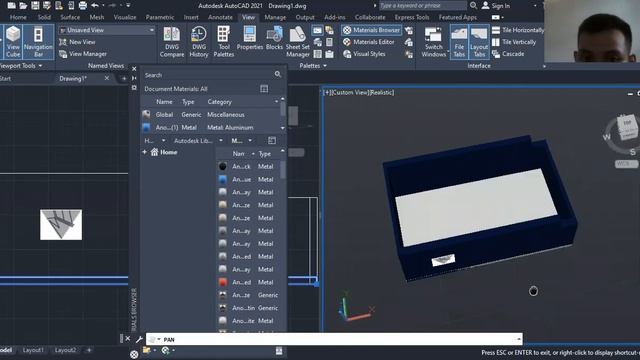Add a new drawing tab
This screenshot has height=360, width=640.
[124, 78]
